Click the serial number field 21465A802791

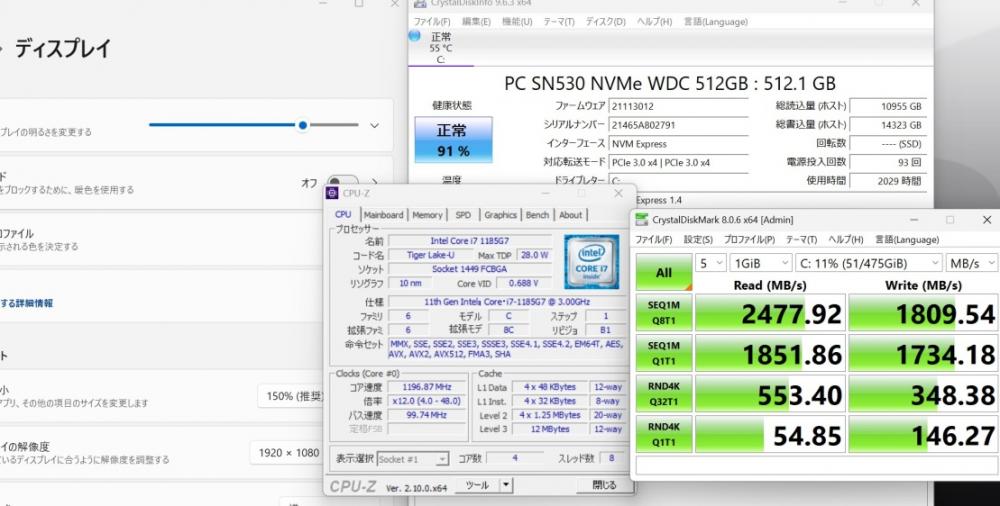(678, 125)
